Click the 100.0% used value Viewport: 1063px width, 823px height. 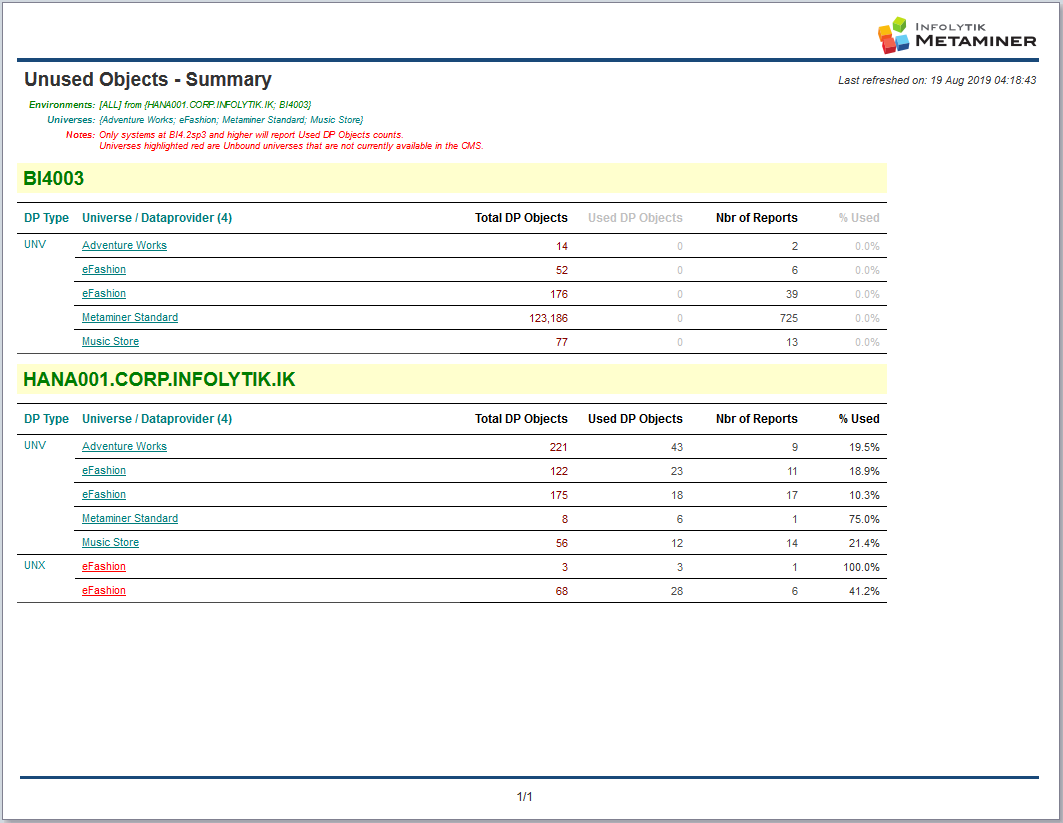point(861,567)
